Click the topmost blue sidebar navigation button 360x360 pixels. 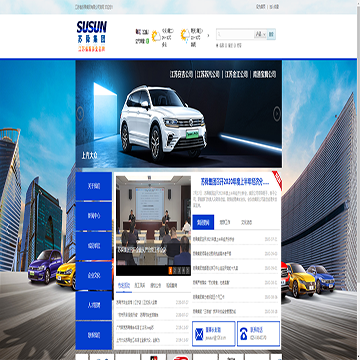94,186
